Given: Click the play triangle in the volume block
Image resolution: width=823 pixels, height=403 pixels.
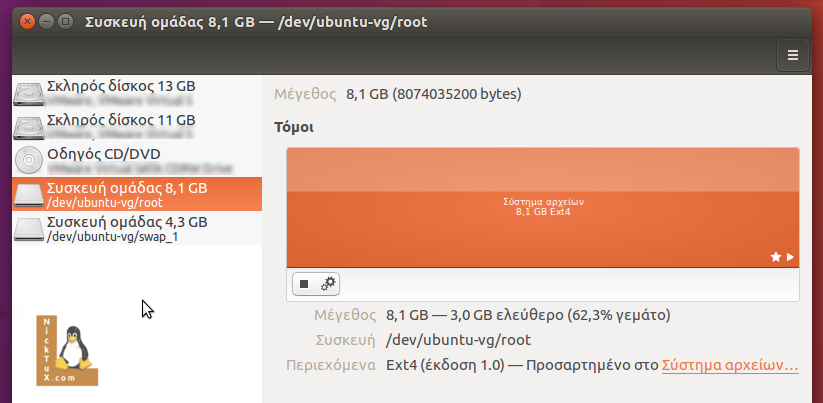Looking at the screenshot, I should pyautogui.click(x=790, y=257).
